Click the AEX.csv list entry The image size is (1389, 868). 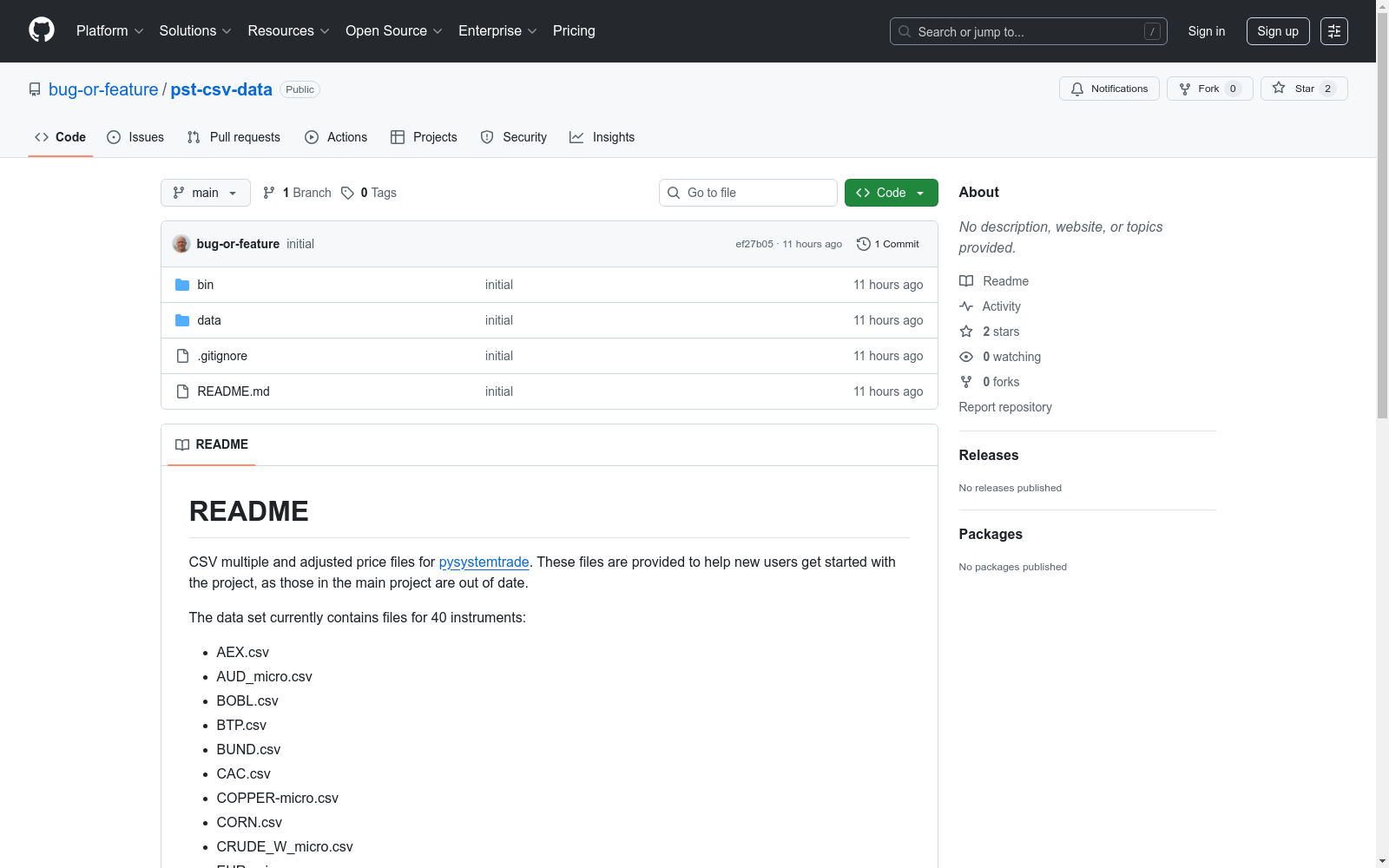click(x=243, y=652)
